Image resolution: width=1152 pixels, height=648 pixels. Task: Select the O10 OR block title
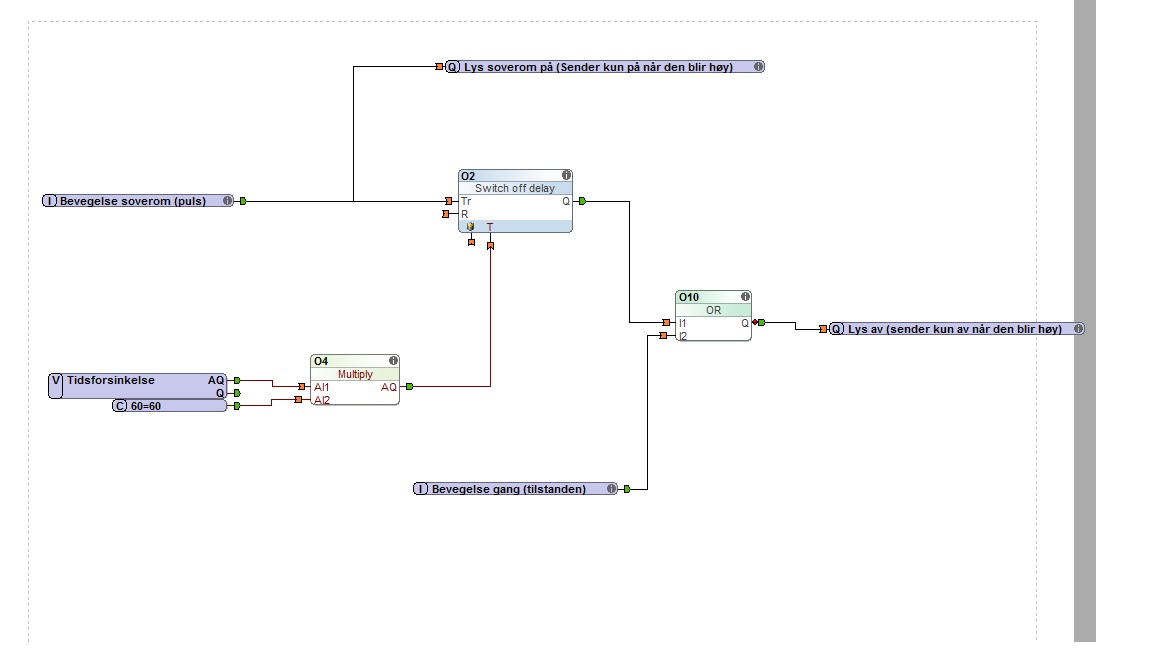pos(690,297)
